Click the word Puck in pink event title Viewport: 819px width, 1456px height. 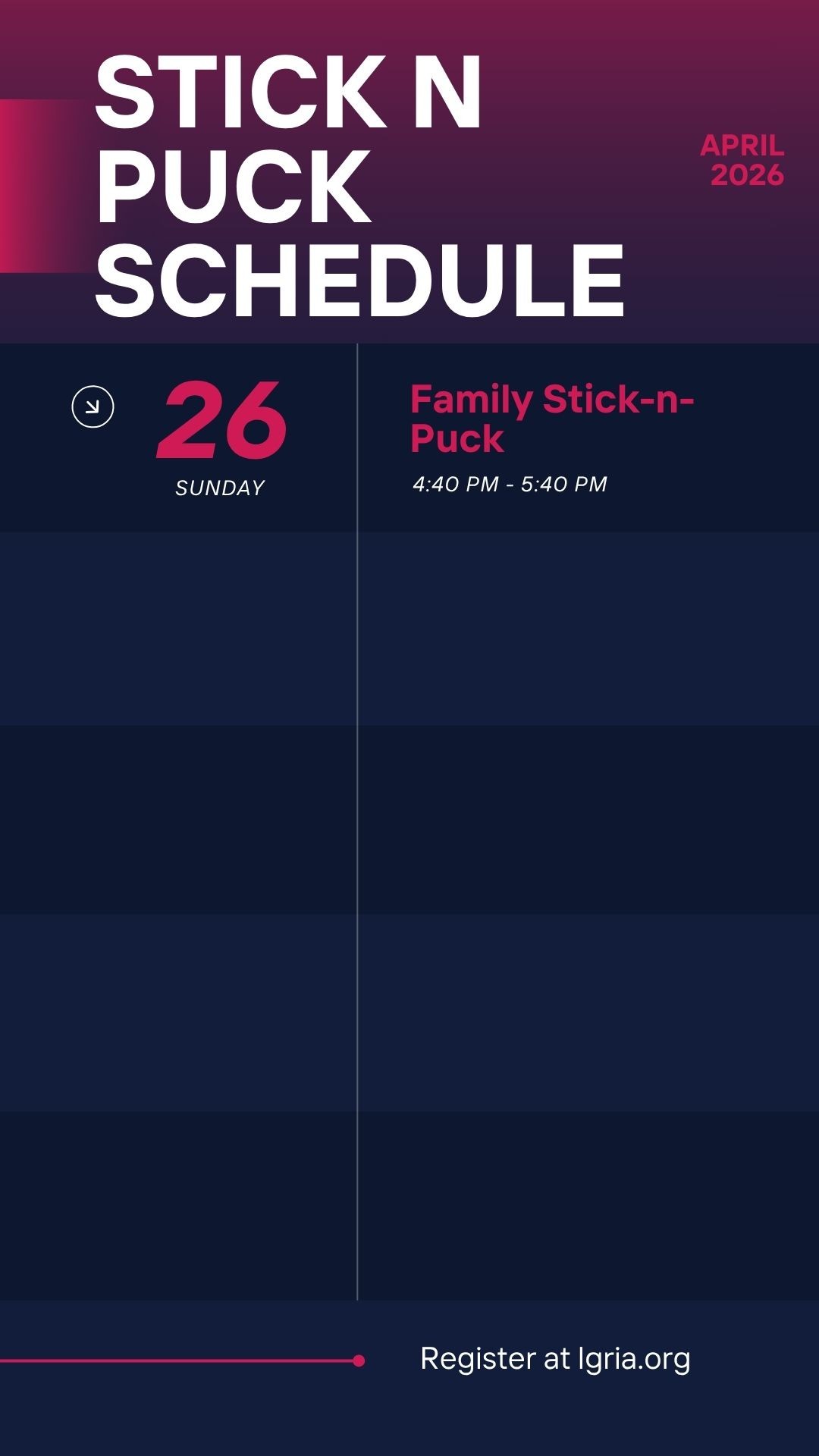pyautogui.click(x=457, y=439)
